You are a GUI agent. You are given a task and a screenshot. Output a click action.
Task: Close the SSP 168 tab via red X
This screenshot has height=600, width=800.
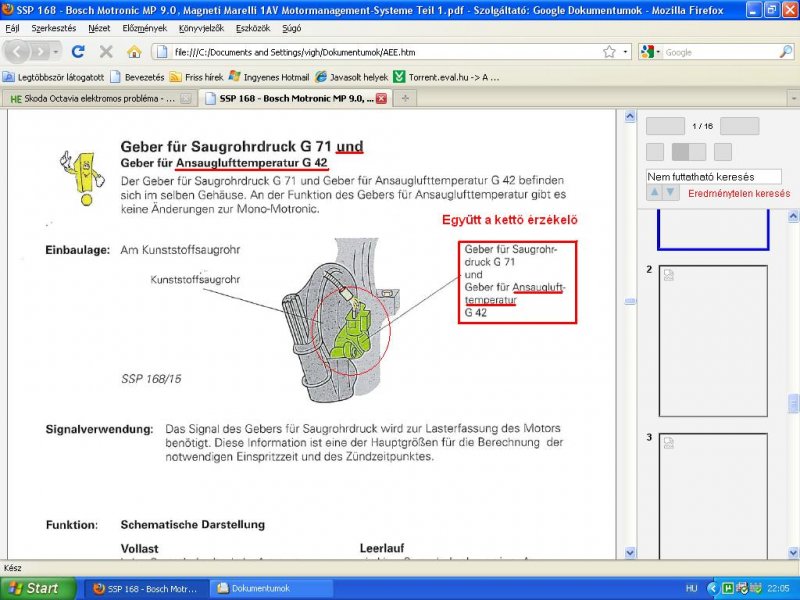pos(381,98)
